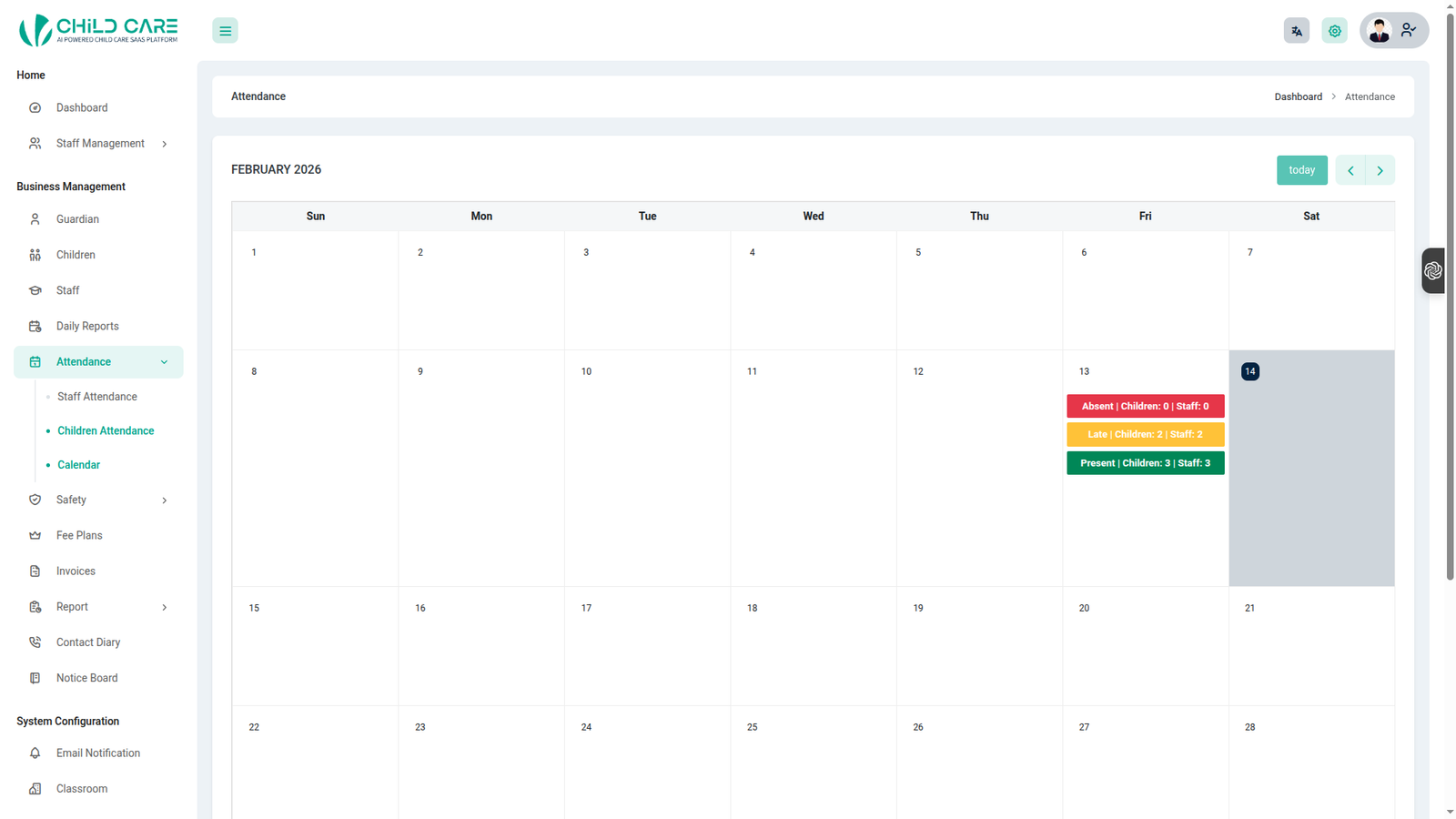
Task: Click the Daily Reports calendar icon
Action: pyautogui.click(x=35, y=326)
